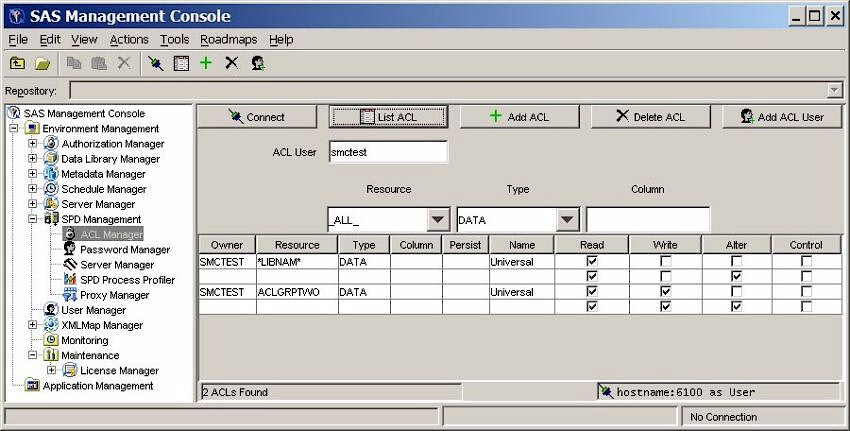
Task: Collapse the Environment Management node
Action: (x=14, y=128)
